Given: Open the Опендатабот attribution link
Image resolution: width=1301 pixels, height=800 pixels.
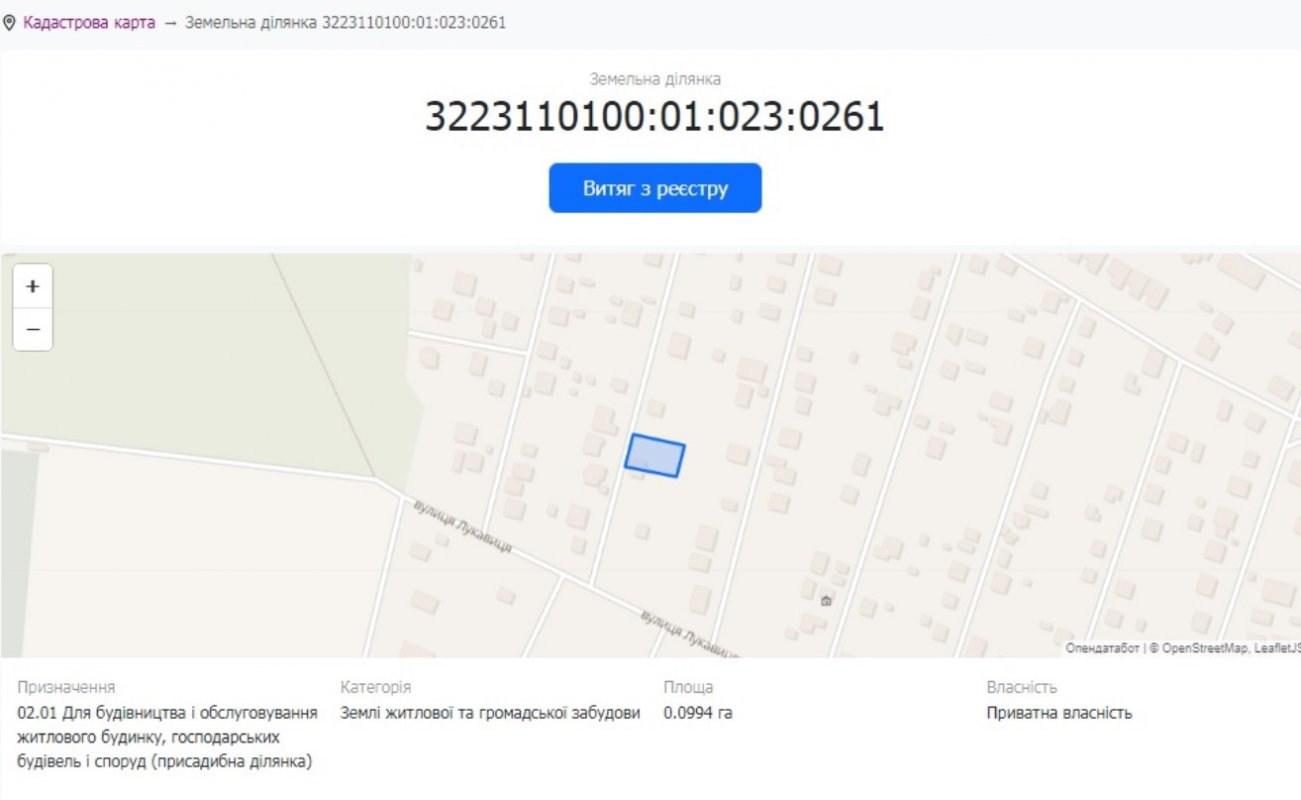Looking at the screenshot, I should [x=1102, y=649].
